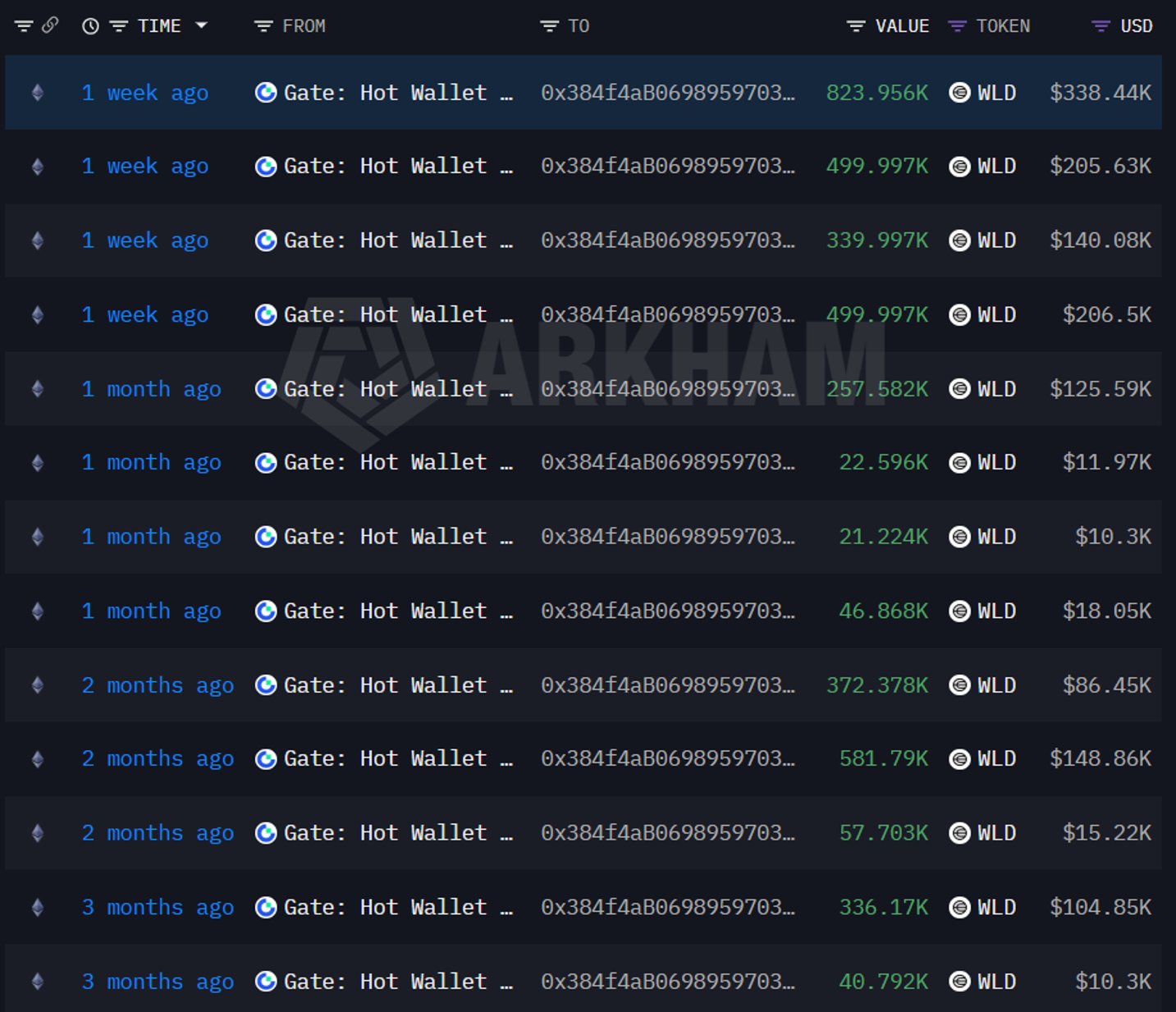
Task: Click the Ethereum icon in the 46.868K row
Action: pyautogui.click(x=38, y=611)
